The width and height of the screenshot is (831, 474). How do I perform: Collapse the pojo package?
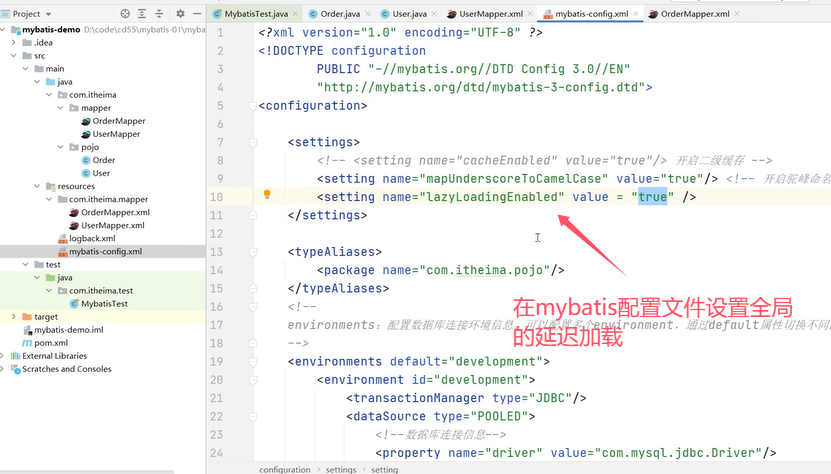(x=60, y=147)
